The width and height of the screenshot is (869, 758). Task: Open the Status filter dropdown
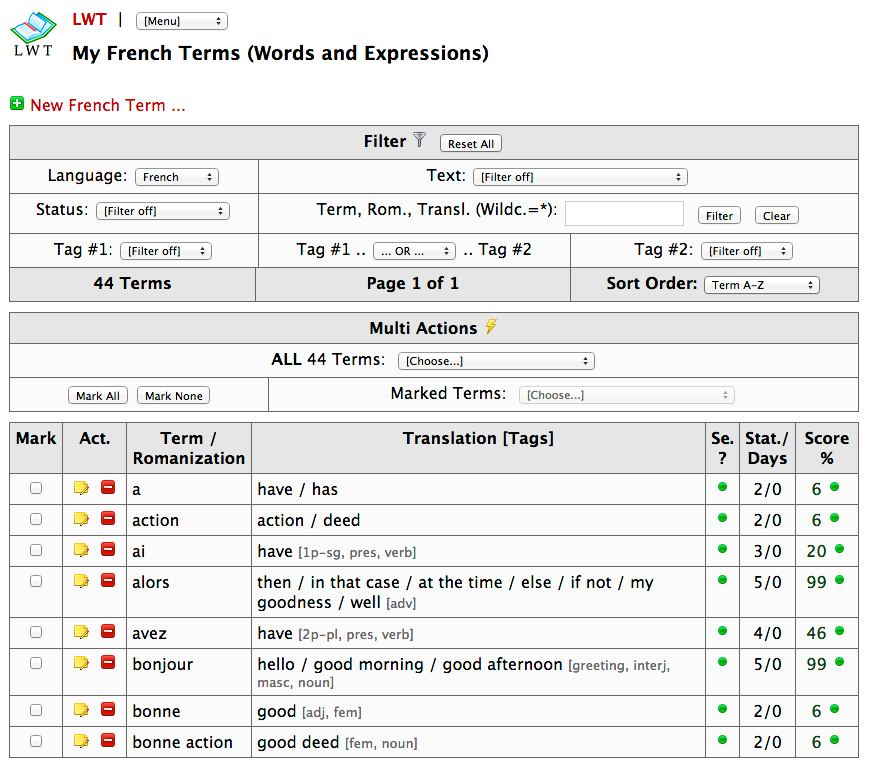click(x=163, y=211)
